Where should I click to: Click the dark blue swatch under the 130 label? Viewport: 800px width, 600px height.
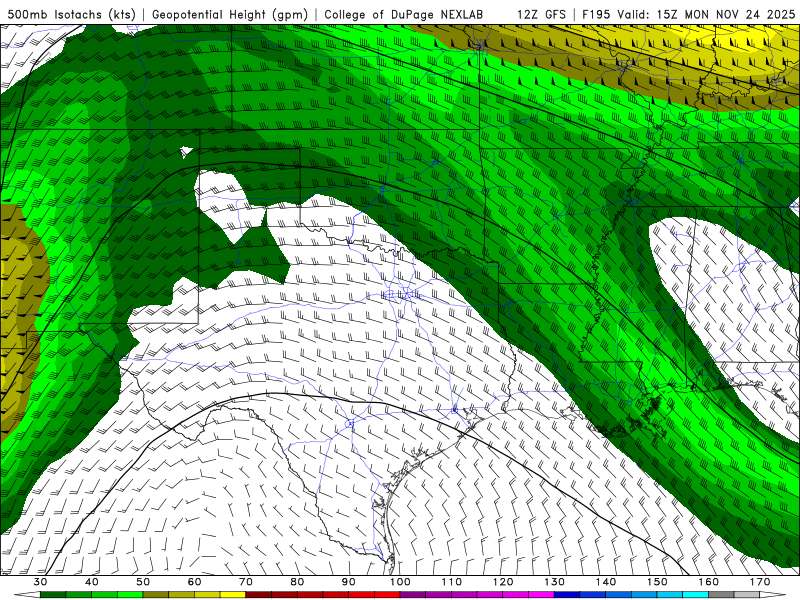click(x=567, y=595)
